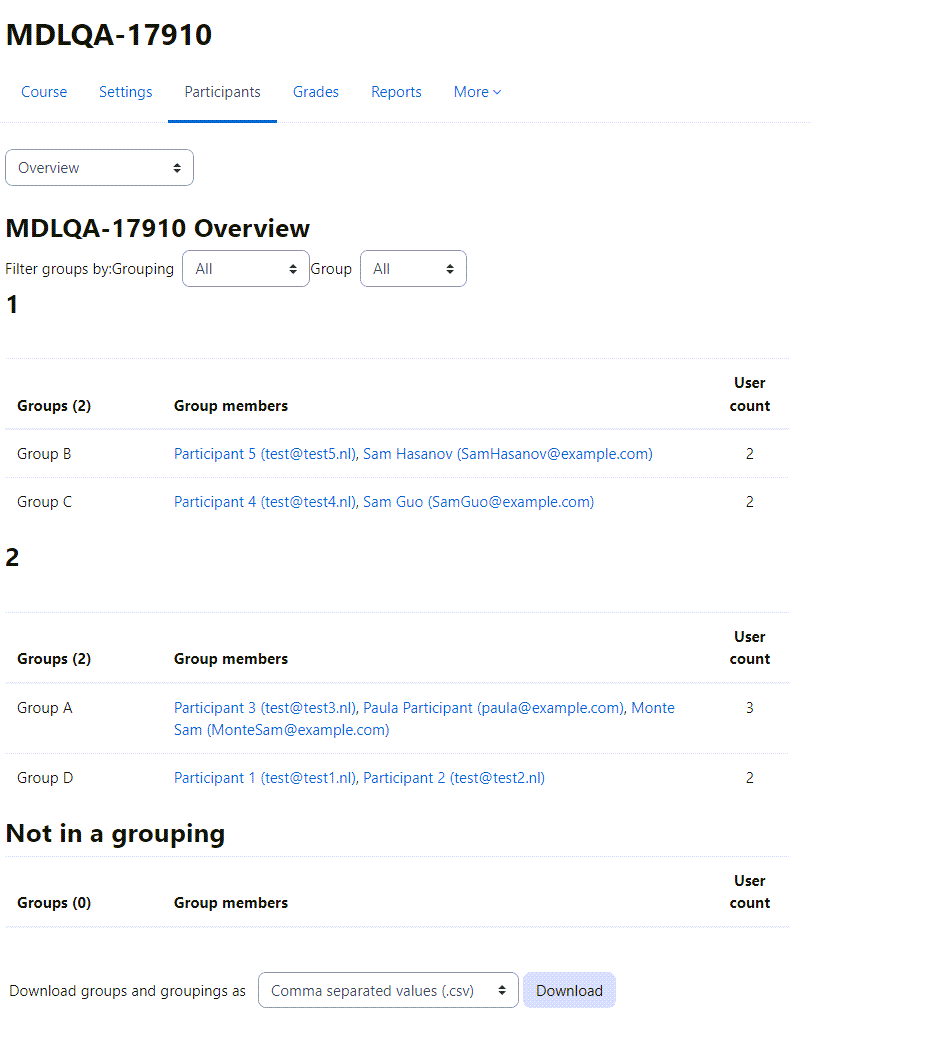Open Participant 3 (test@test3.nl) profile link

[266, 708]
